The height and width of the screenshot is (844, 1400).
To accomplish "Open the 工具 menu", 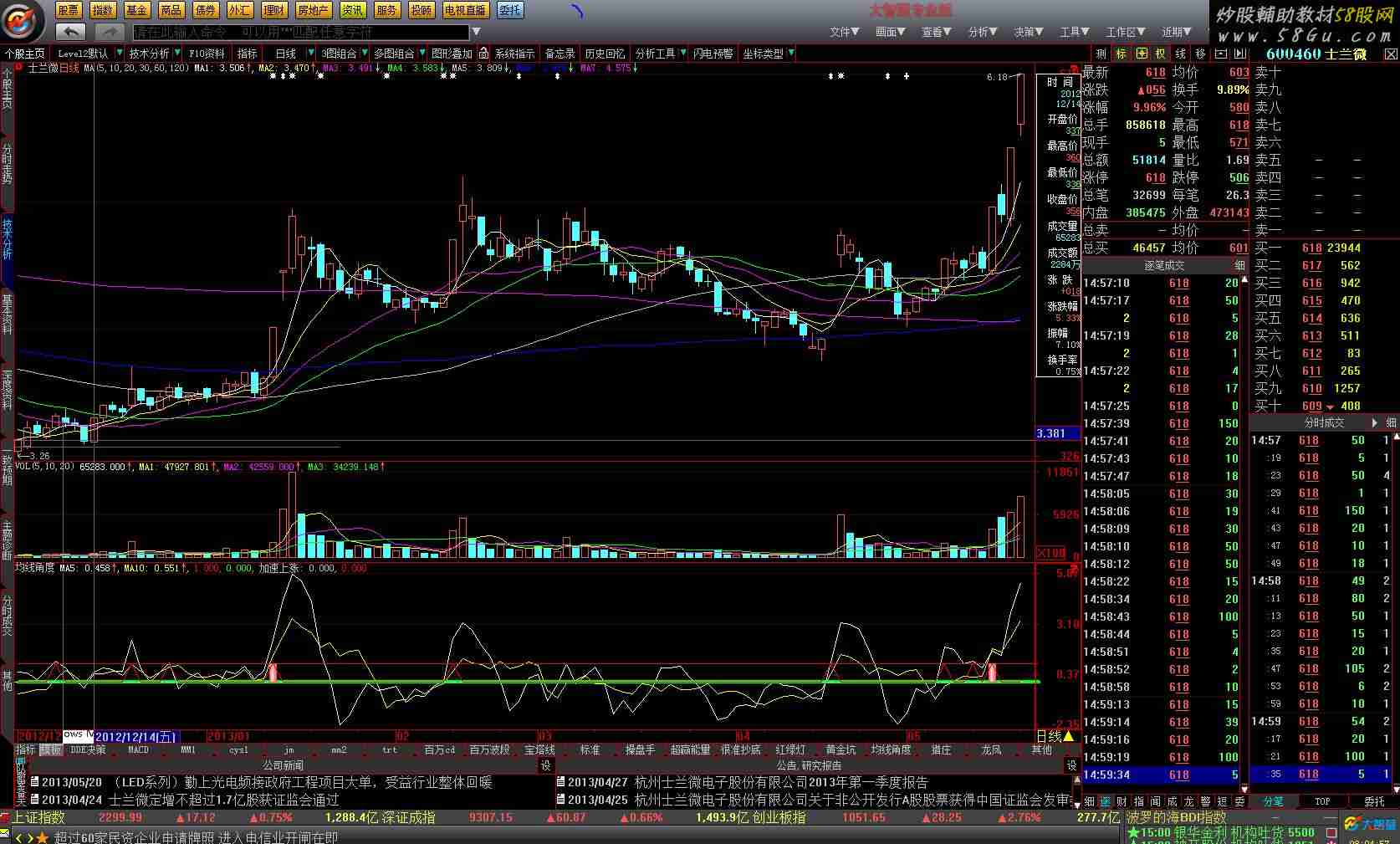I will coord(1074,32).
